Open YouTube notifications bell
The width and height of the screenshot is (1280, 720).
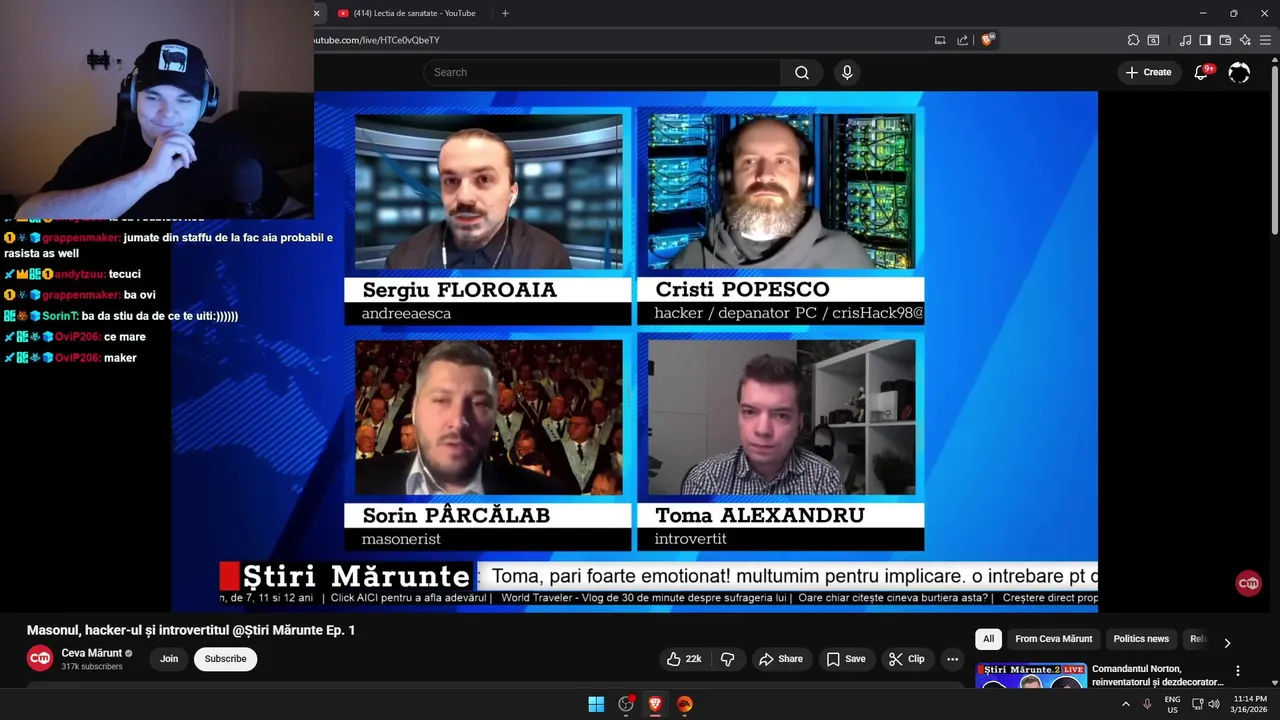click(1201, 72)
